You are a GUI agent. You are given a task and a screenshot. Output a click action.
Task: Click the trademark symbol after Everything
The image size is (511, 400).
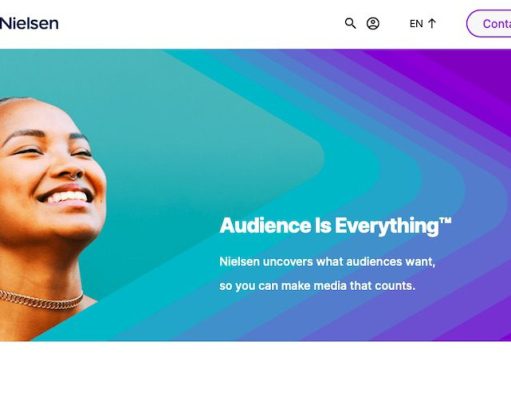pyautogui.click(x=446, y=221)
